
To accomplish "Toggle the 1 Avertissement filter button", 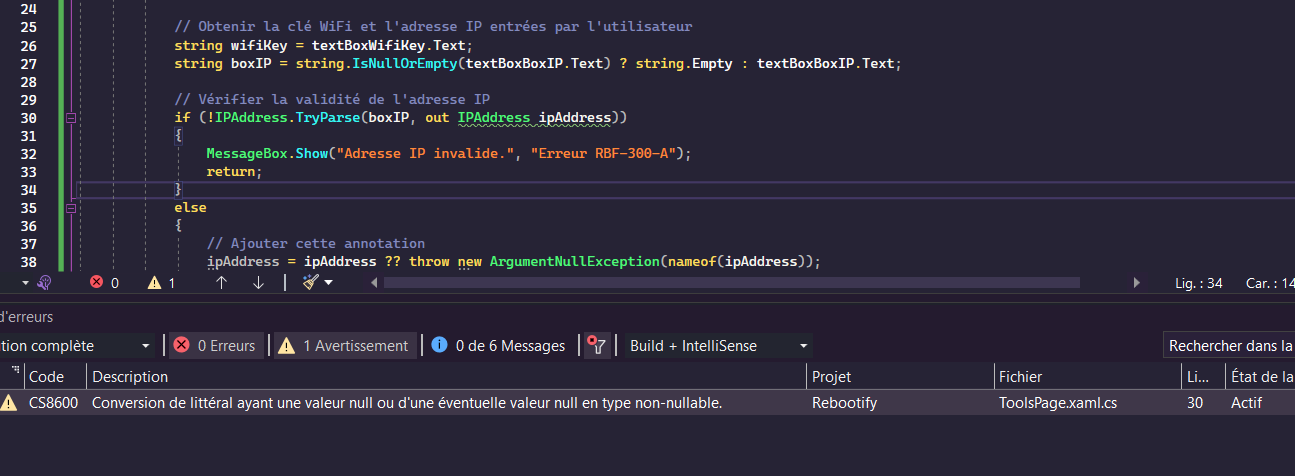I will pos(345,345).
